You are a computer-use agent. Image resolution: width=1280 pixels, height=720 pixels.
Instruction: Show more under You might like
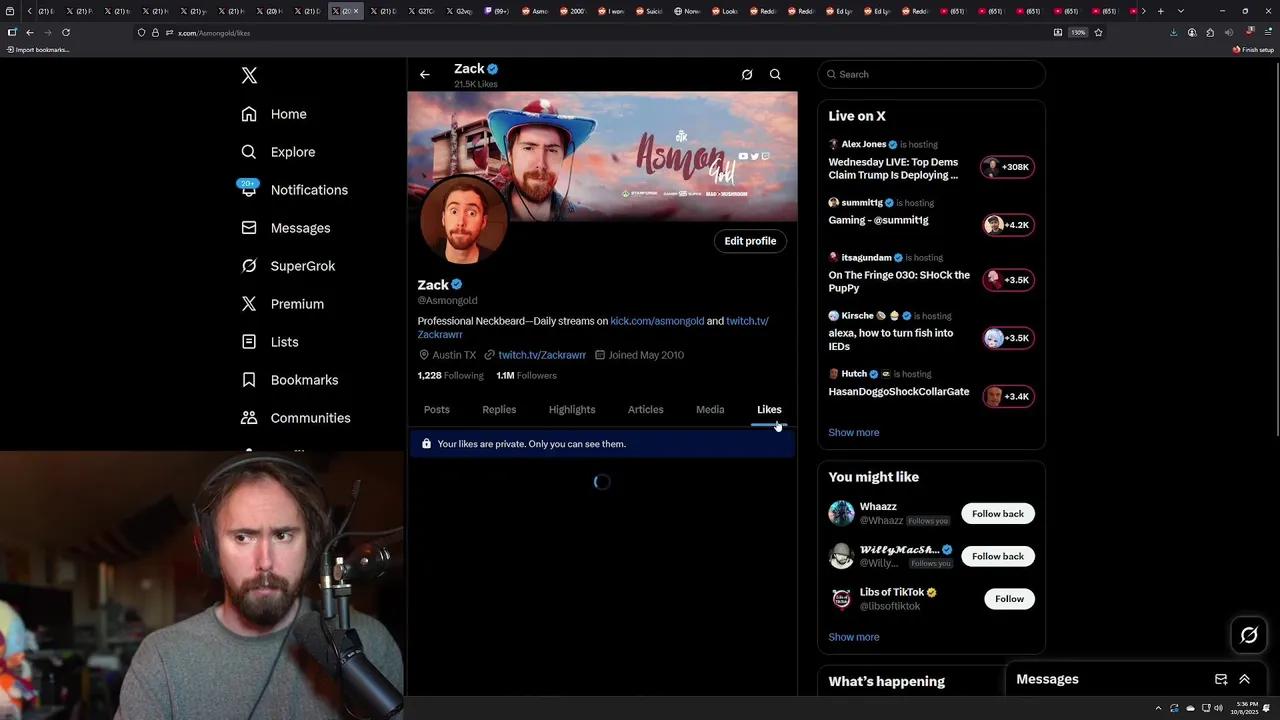click(853, 637)
